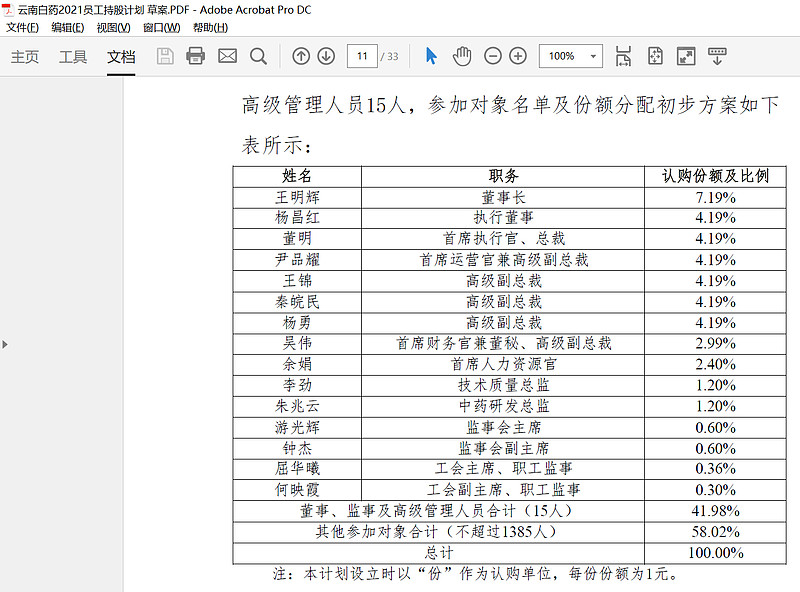Click the name 董明
The height and width of the screenshot is (592, 800).
[x=297, y=238]
